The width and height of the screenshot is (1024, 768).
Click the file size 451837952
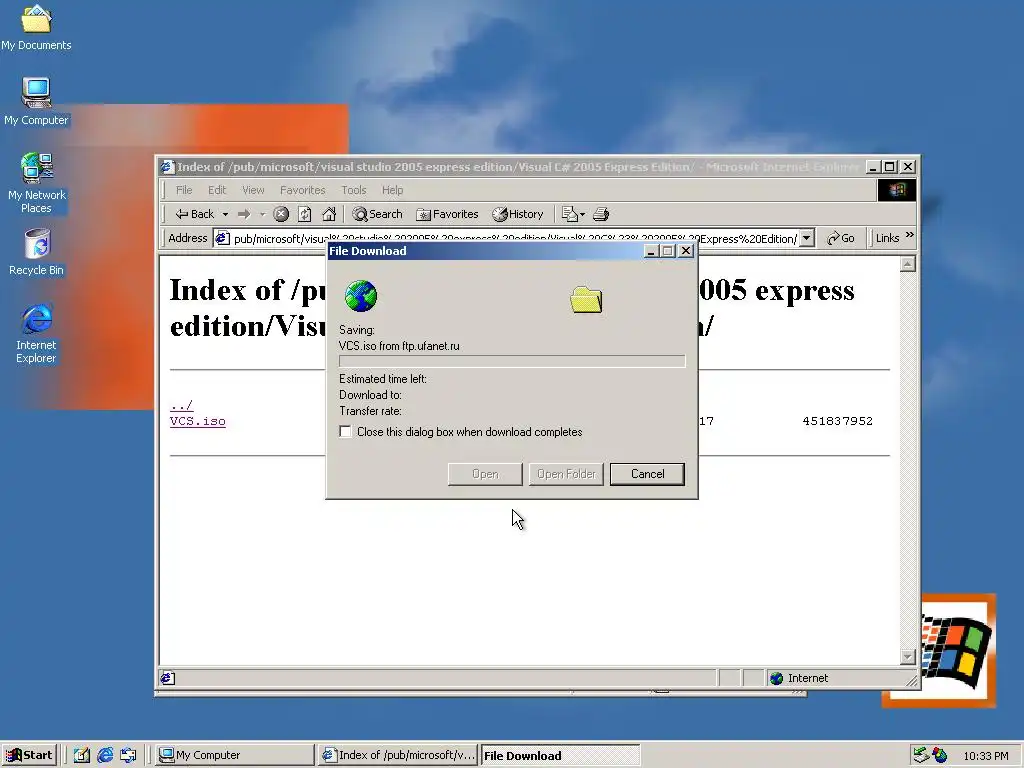coord(837,421)
